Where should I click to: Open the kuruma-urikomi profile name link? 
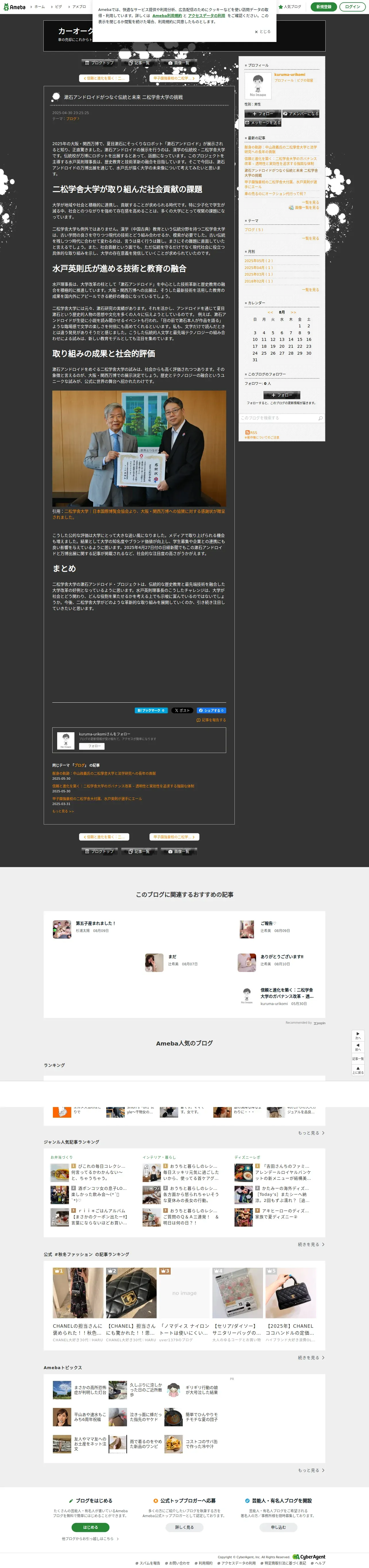[290, 75]
